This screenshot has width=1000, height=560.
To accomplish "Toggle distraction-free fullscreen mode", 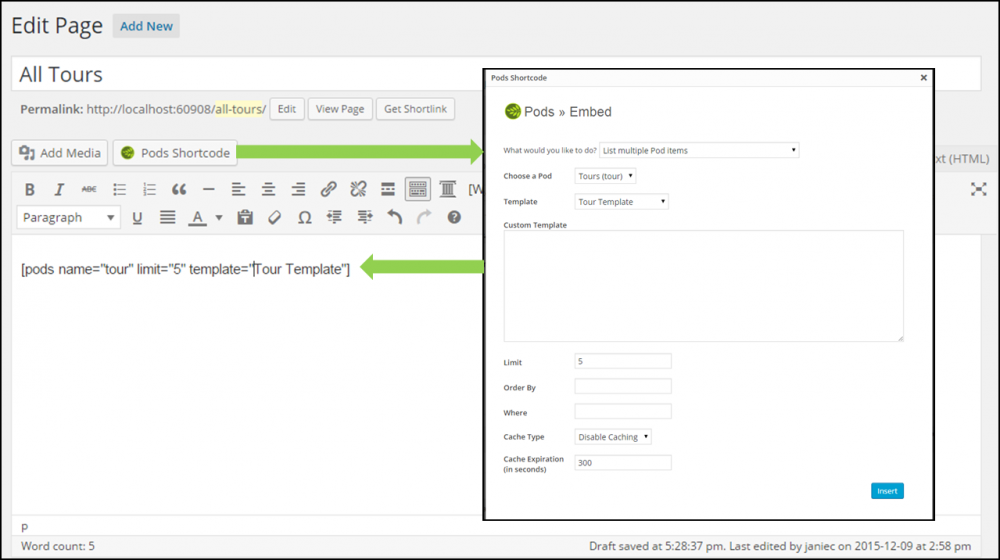I will 978,189.
